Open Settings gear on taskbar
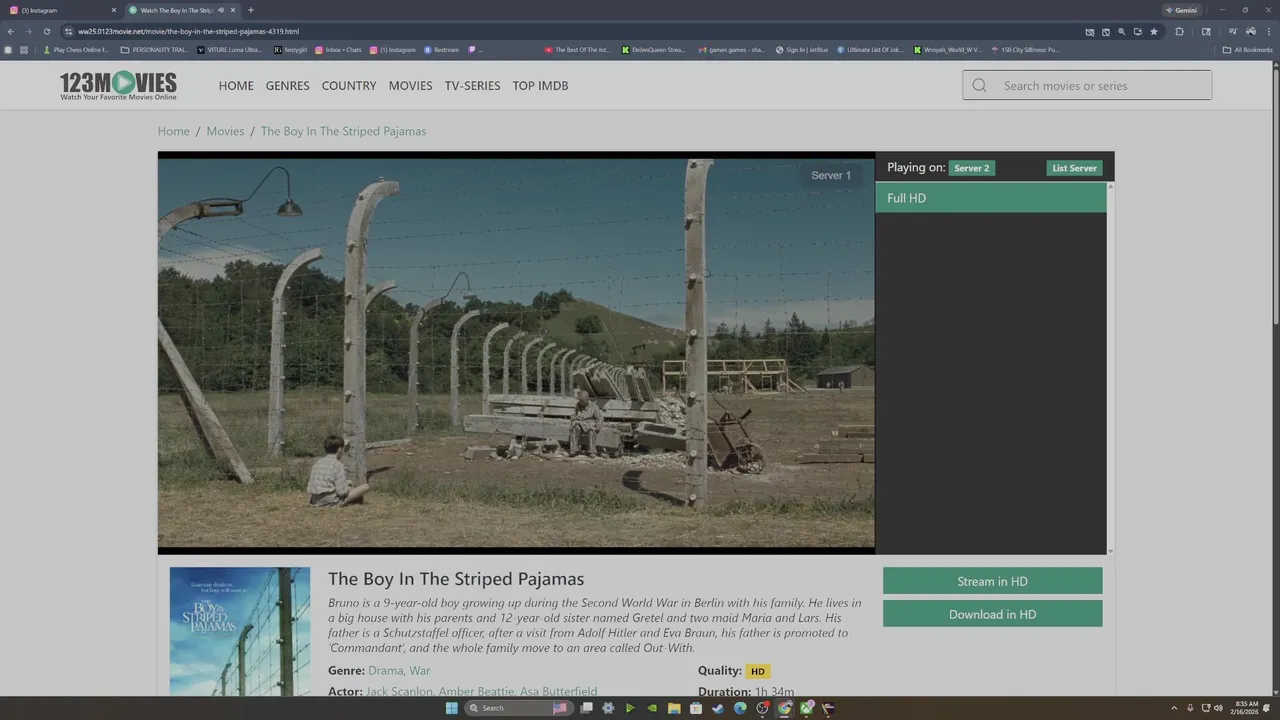This screenshot has height=720, width=1280. click(608, 708)
